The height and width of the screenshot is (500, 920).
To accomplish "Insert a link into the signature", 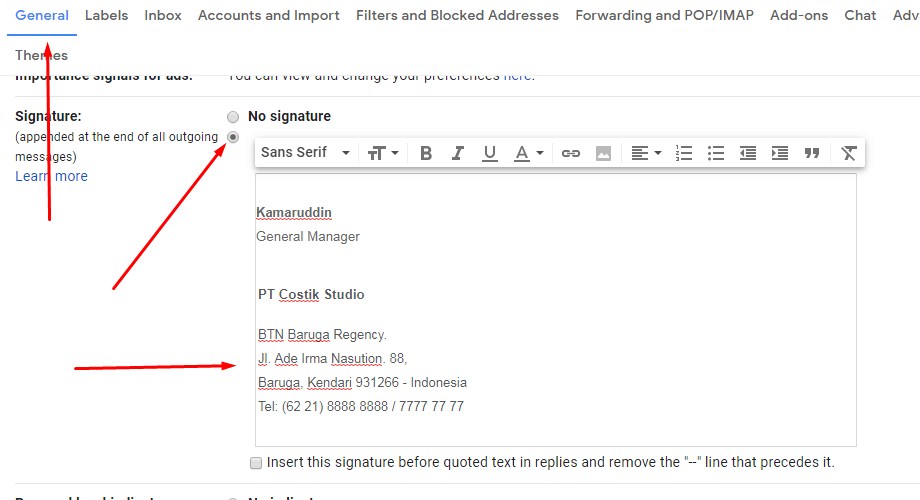I will (x=571, y=153).
